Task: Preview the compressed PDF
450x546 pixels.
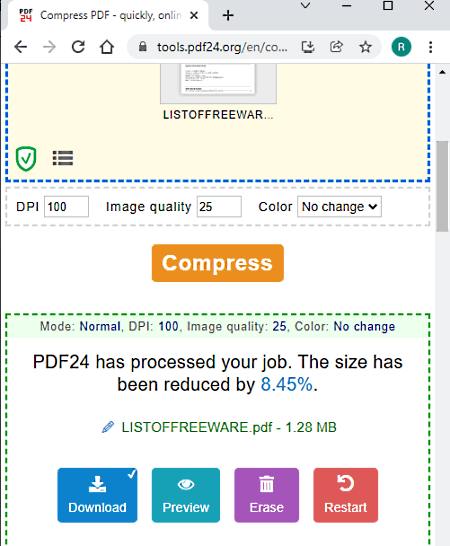Action: (x=186, y=495)
